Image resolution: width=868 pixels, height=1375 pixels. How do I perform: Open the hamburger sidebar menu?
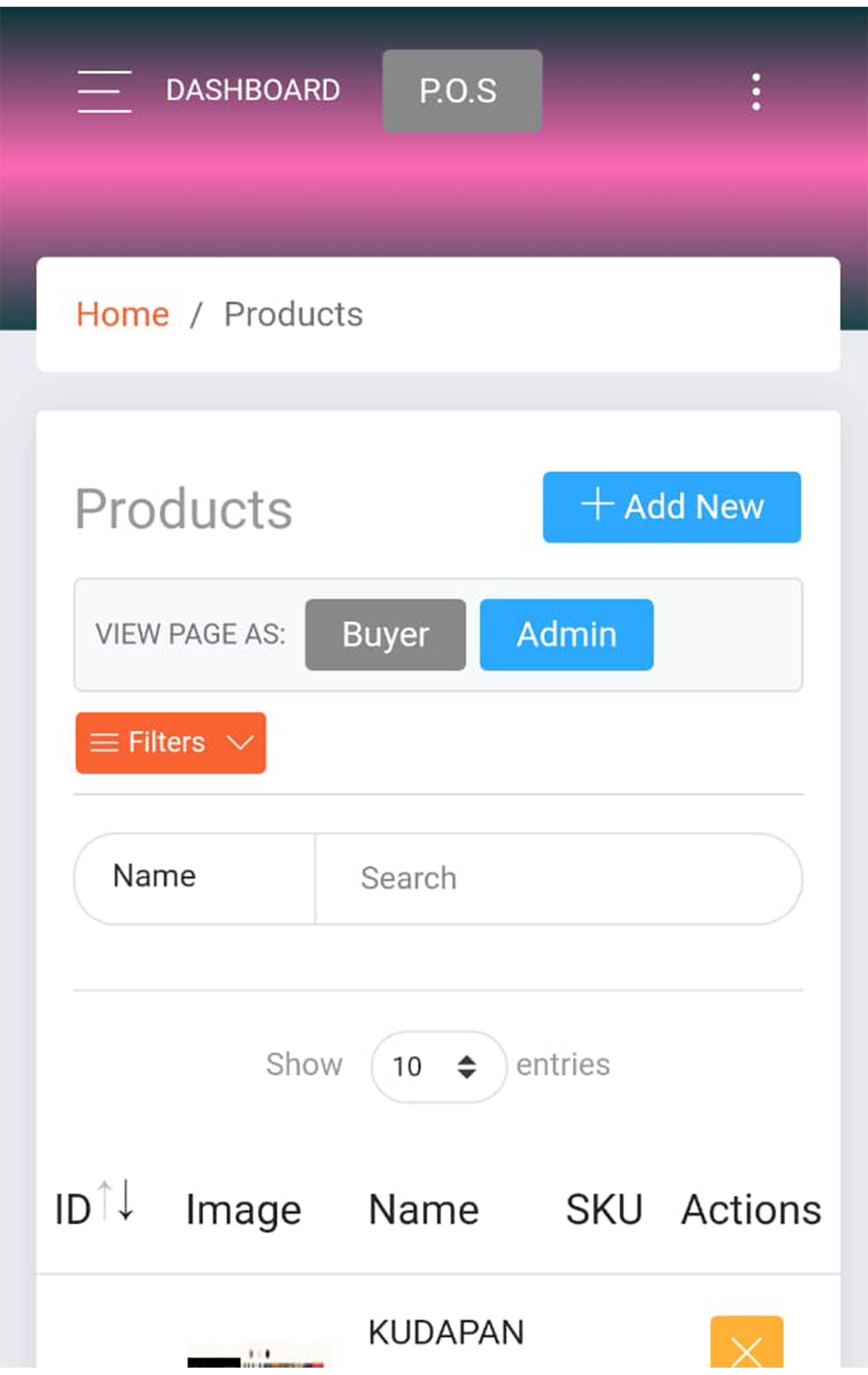click(x=104, y=91)
